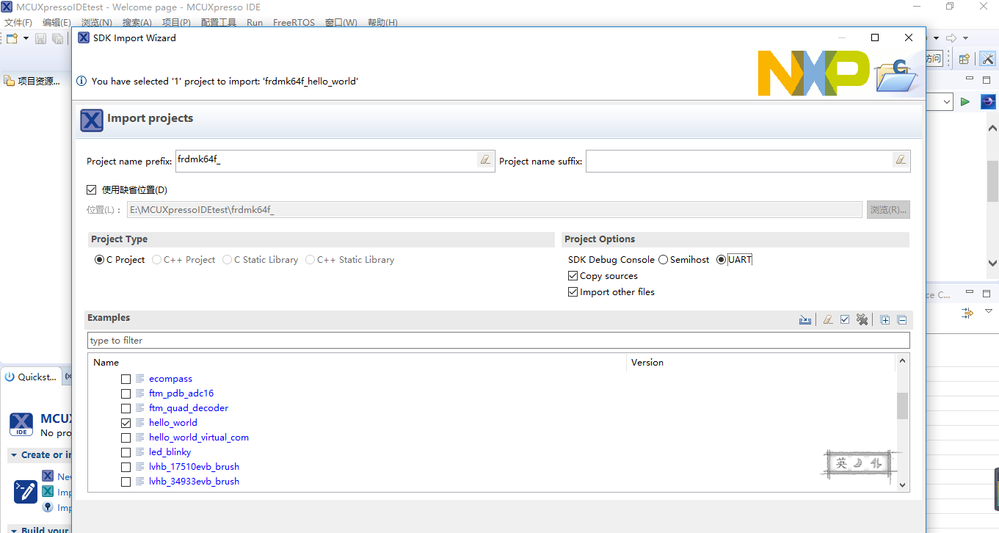Collapse the Create or import section

[13, 455]
